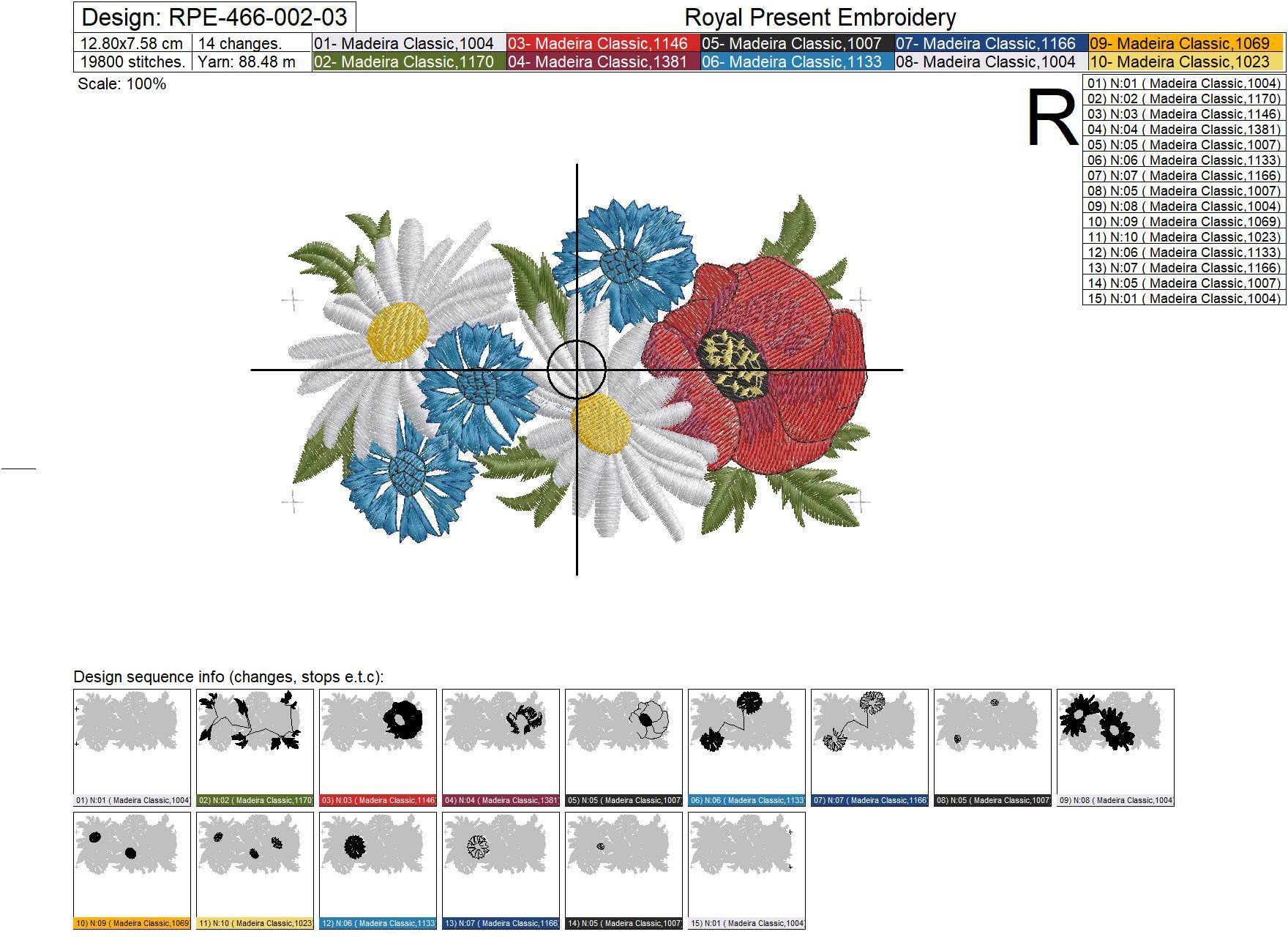1288x937 pixels.
Task: Select list row 02) N:02 Madeira Classic,1170
Action: [1184, 98]
